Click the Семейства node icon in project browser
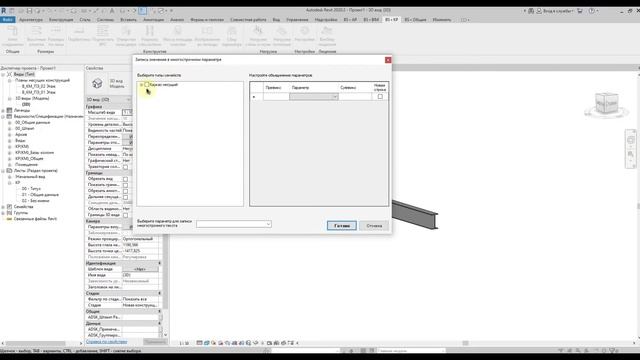Image resolution: width=640 pixels, height=360 pixels. coord(9,207)
